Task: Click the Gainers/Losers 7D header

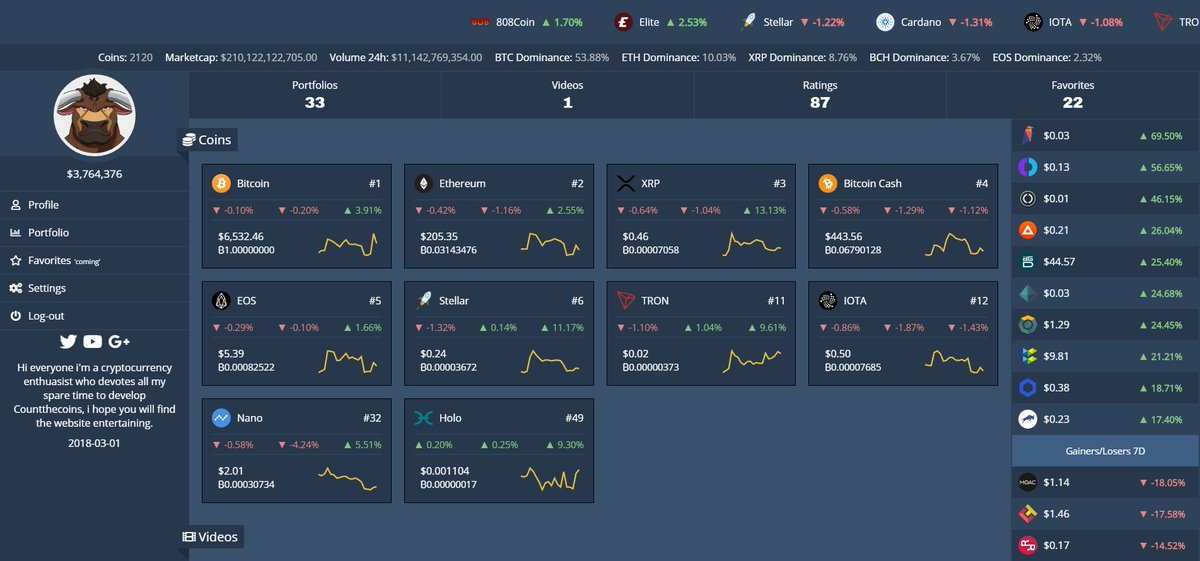Action: tap(1104, 451)
